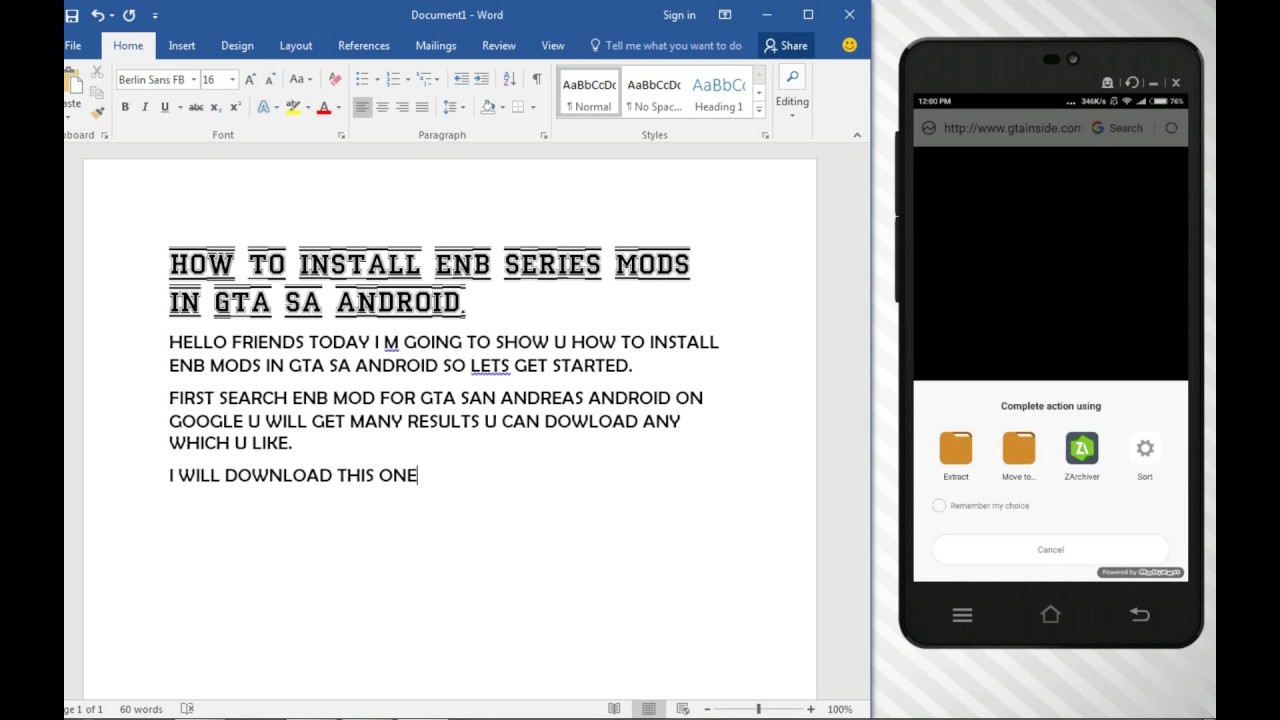
Task: Click the Tell me what you want to do box
Action: tap(666, 45)
